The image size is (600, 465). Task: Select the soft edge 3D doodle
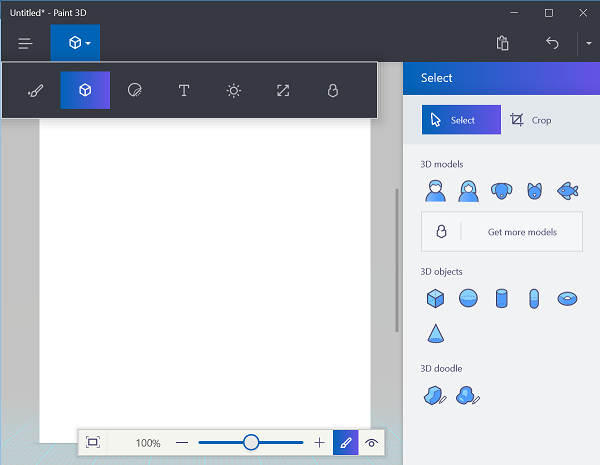[x=468, y=395]
